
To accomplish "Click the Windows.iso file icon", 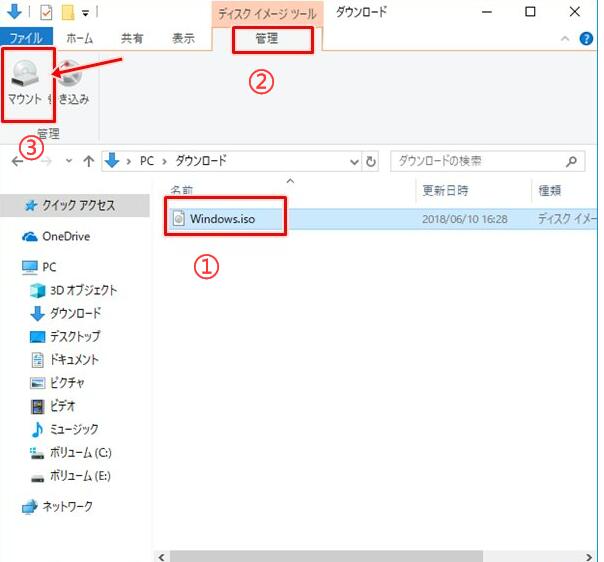I will click(178, 218).
